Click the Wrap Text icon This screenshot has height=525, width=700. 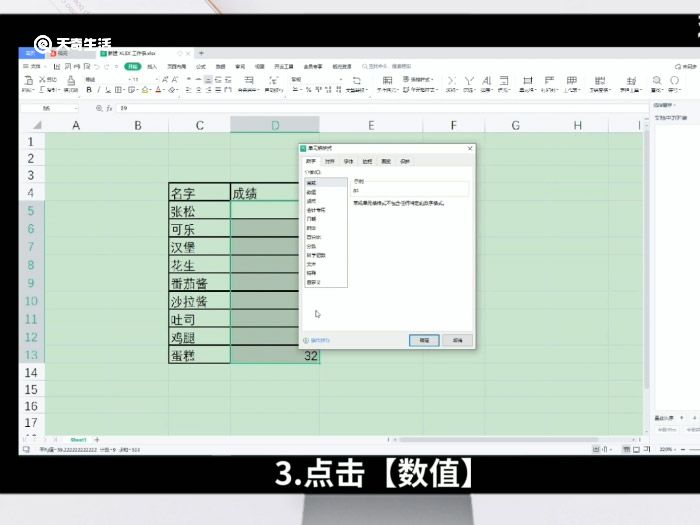point(273,80)
